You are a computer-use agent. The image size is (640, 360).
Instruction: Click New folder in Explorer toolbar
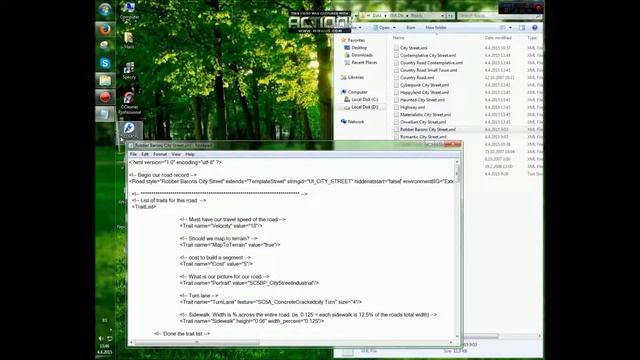tap(436, 27)
